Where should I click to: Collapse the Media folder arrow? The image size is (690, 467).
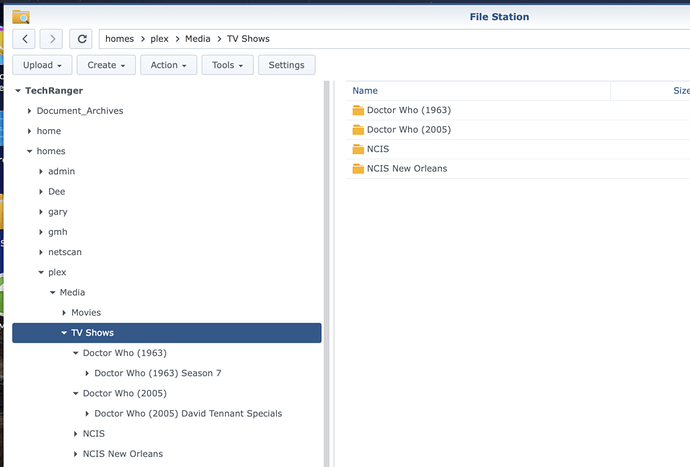click(x=52, y=292)
